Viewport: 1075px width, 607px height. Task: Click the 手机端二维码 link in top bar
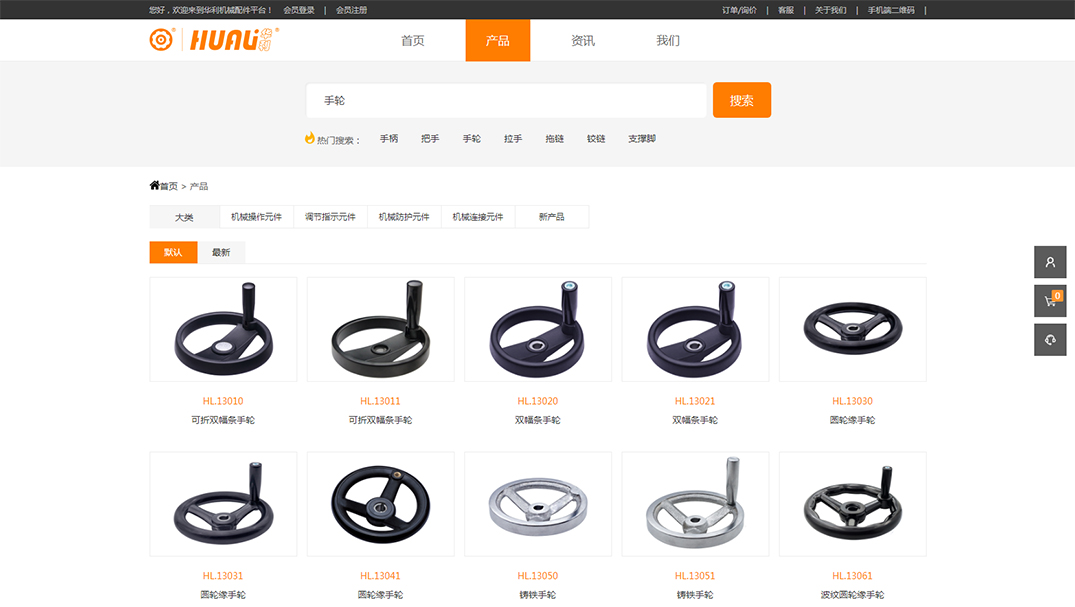coord(890,10)
